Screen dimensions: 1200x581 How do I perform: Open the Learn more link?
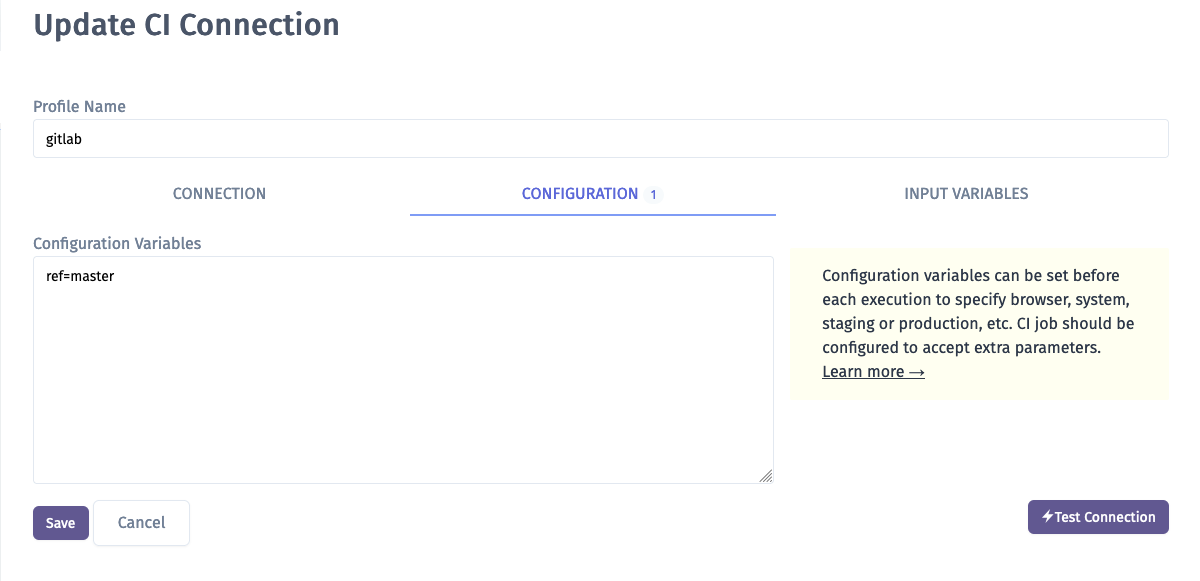(873, 372)
